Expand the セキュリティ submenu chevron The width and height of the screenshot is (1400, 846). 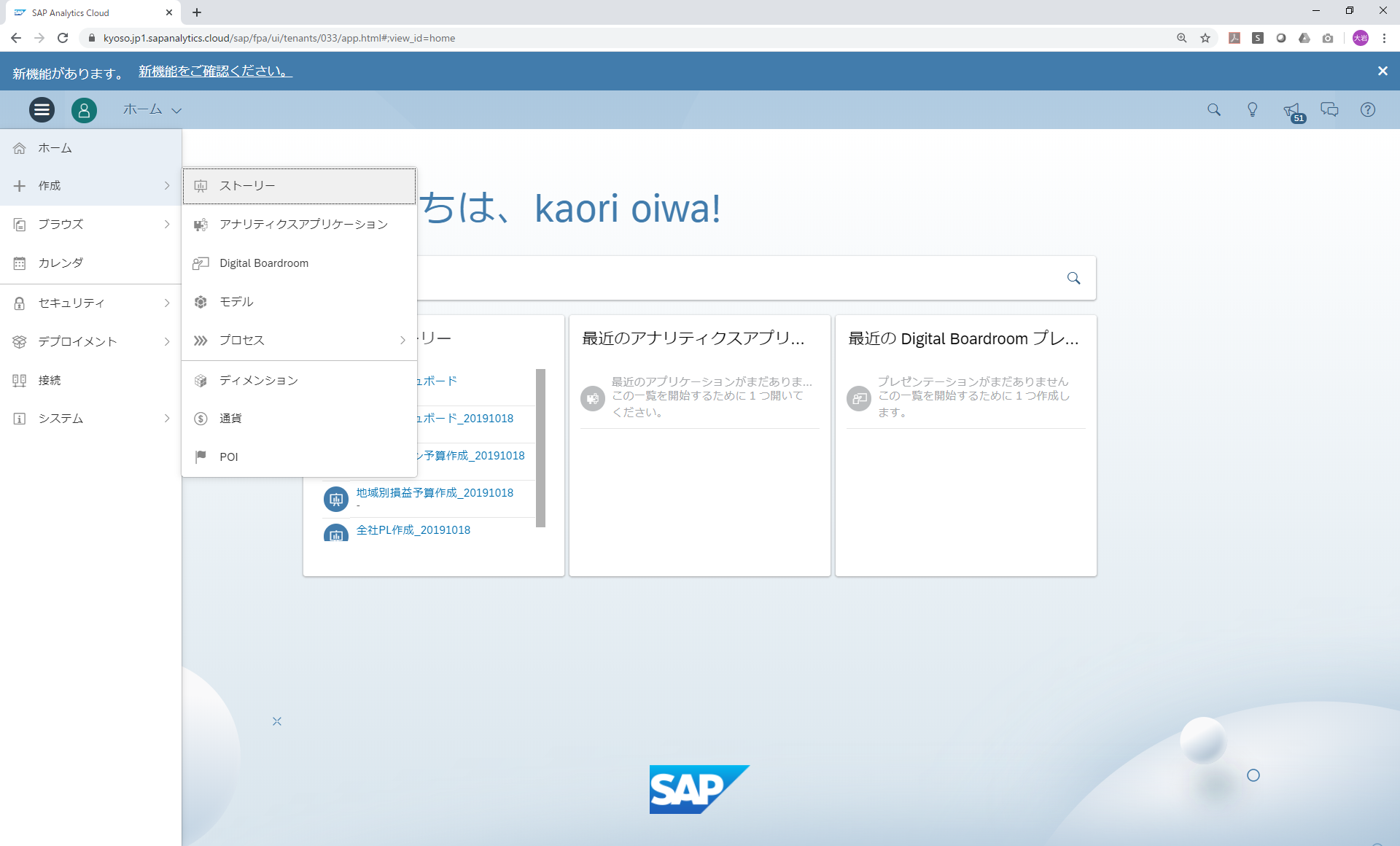coord(167,303)
